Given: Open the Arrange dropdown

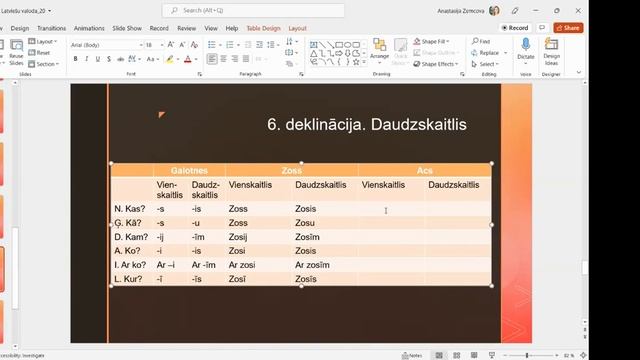Looking at the screenshot, I should [x=380, y=51].
